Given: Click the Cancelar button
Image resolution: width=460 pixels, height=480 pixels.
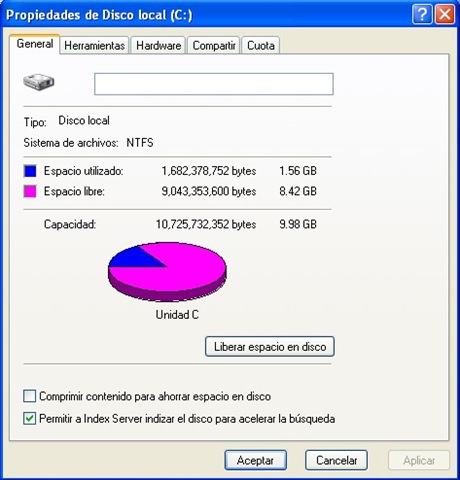Looking at the screenshot, I should pyautogui.click(x=336, y=460).
